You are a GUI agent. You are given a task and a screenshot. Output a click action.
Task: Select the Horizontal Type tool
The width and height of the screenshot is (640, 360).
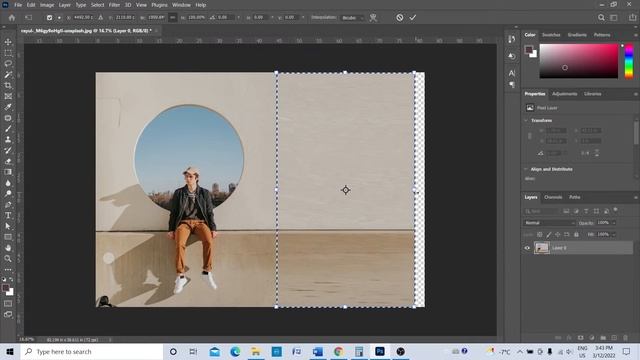[8, 215]
